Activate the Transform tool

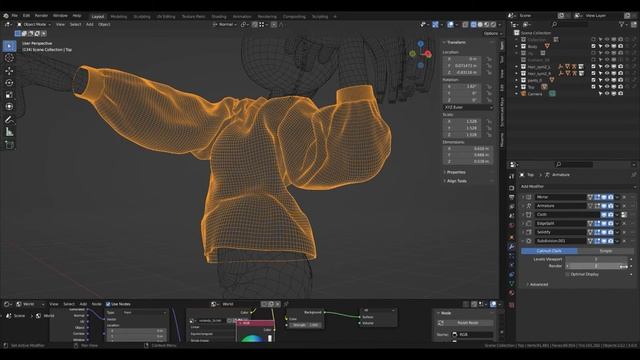(9, 107)
